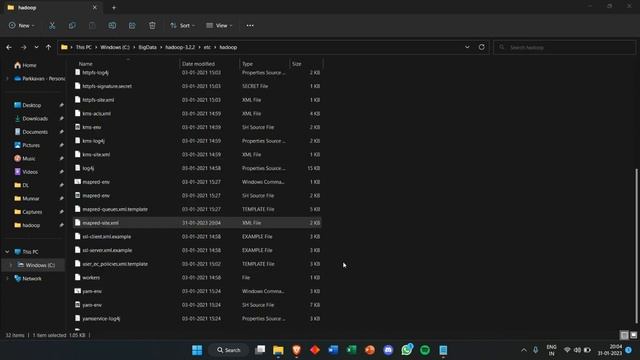Image resolution: width=640 pixels, height=360 pixels.
Task: Select the kms-site.xml file
Action: (x=197, y=155)
